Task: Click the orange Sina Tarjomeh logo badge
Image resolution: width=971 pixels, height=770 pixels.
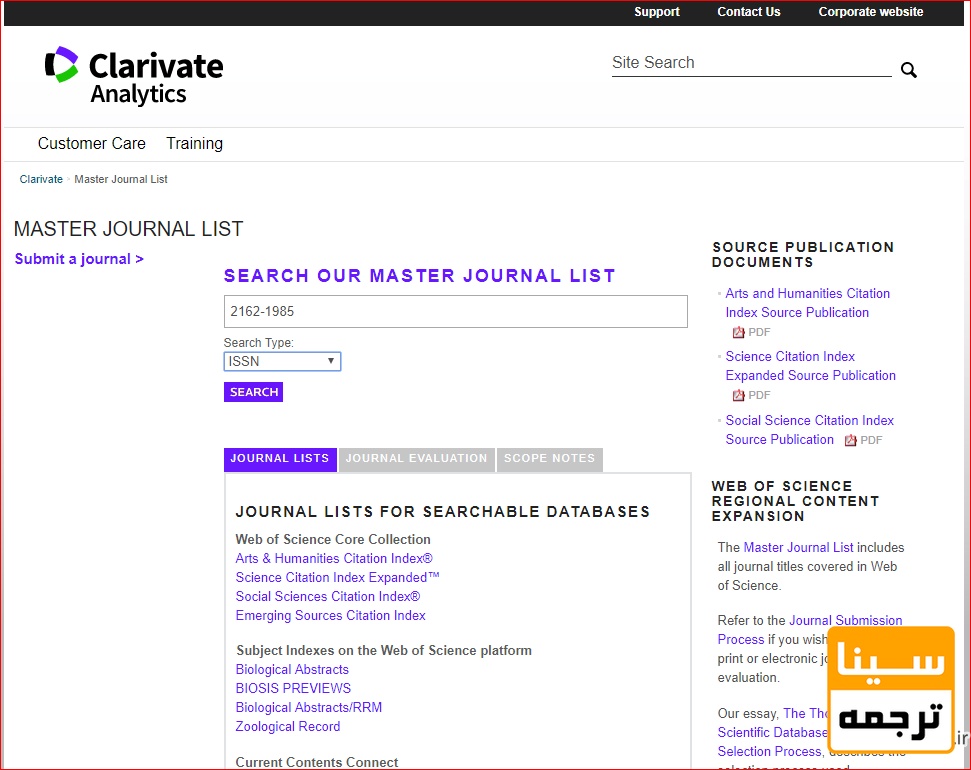Action: click(x=890, y=690)
